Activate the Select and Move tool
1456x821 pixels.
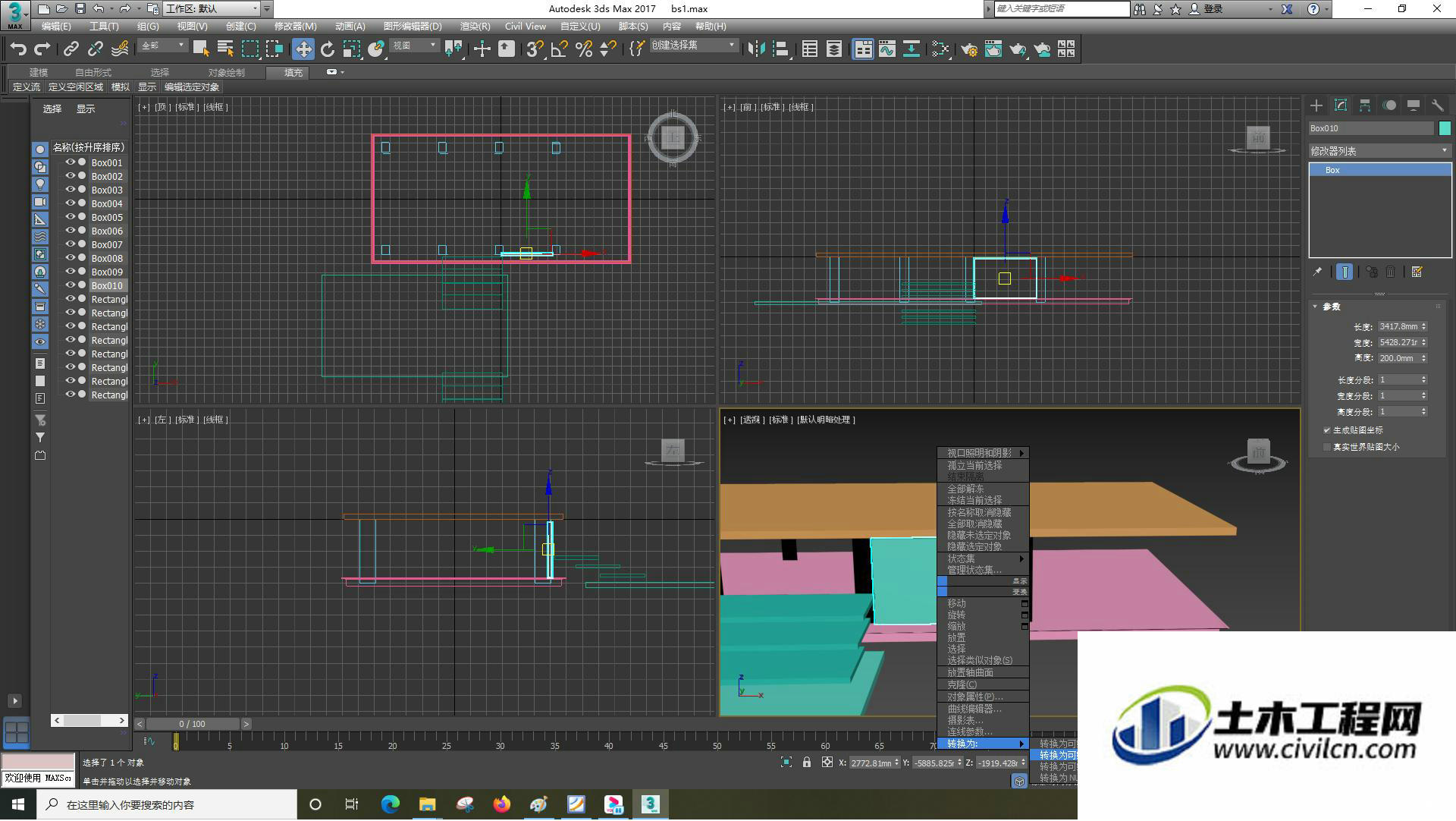pos(303,49)
